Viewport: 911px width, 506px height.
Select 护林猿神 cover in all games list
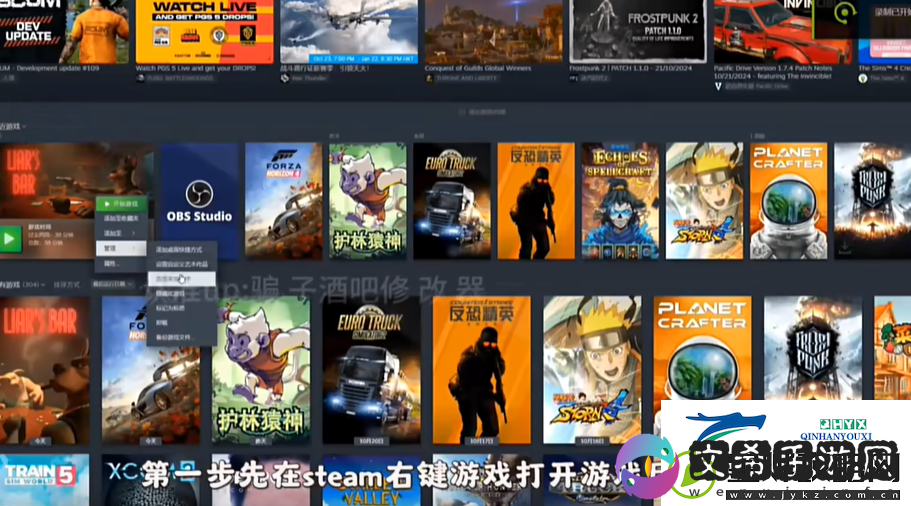click(x=261, y=371)
